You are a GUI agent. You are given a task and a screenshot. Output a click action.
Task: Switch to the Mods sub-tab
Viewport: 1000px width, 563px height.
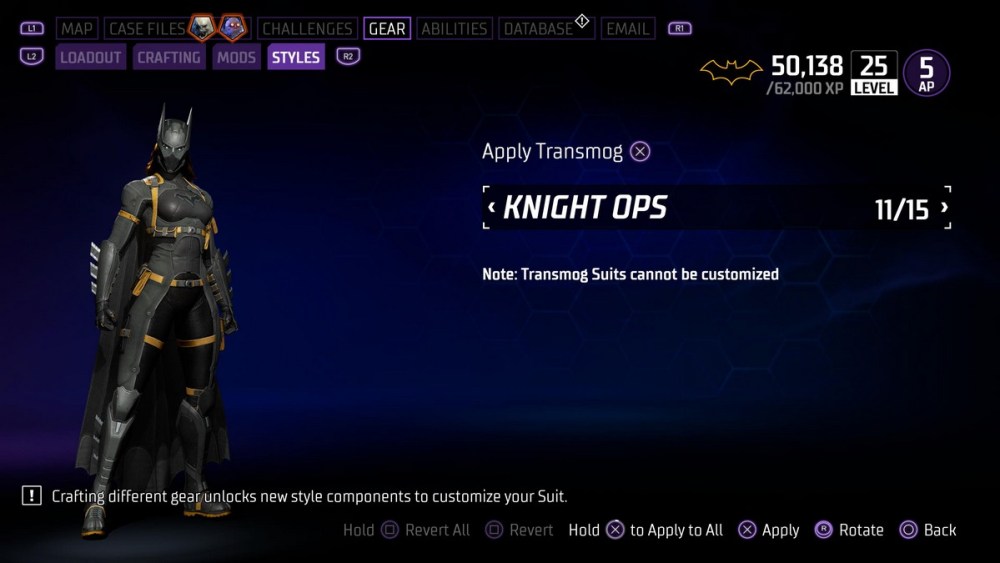point(236,57)
